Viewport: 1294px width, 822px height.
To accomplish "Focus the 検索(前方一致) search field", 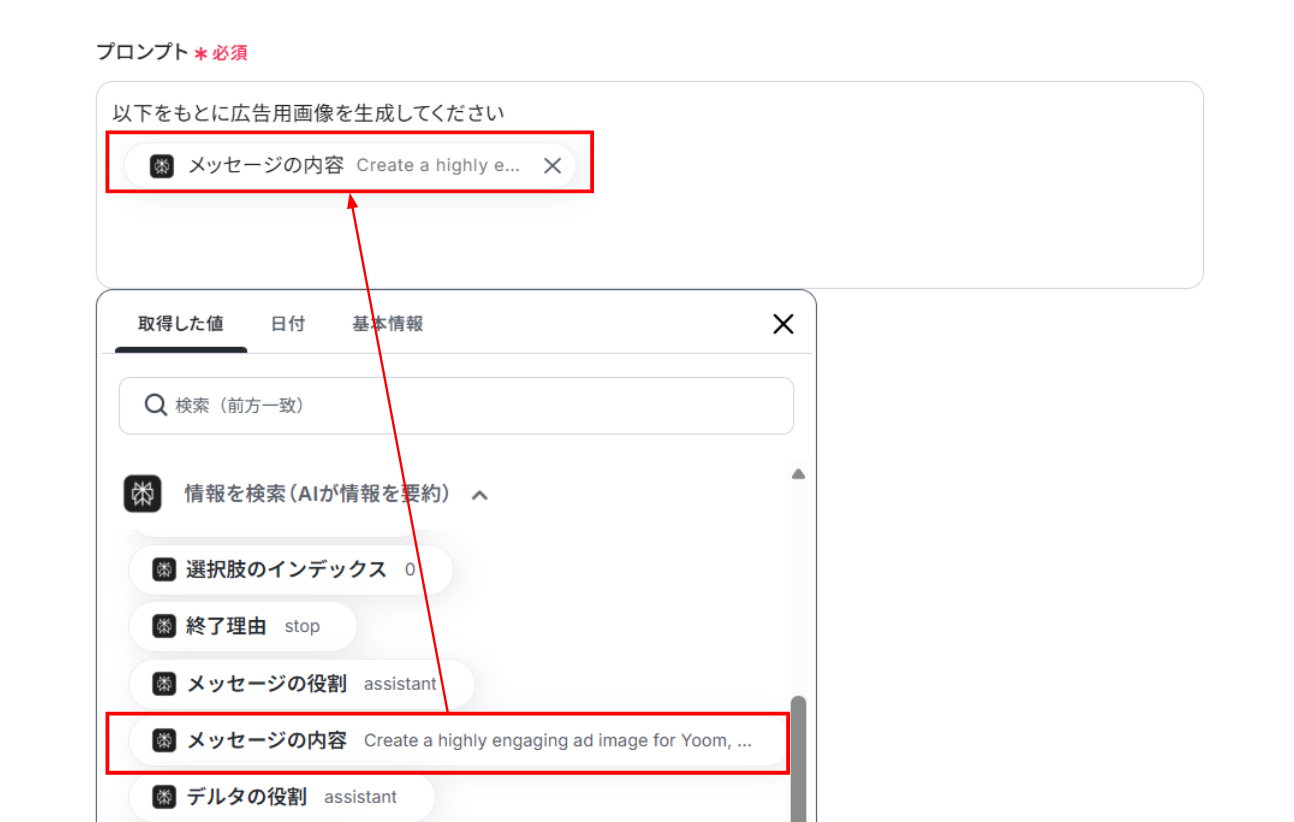I will point(456,405).
